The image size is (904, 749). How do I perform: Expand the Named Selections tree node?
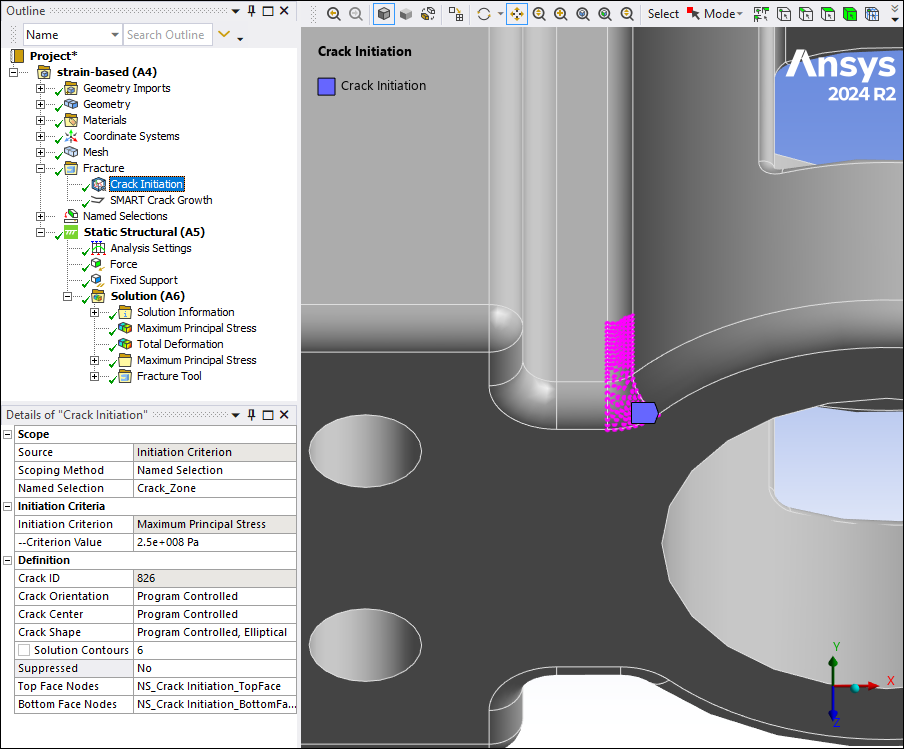click(41, 216)
